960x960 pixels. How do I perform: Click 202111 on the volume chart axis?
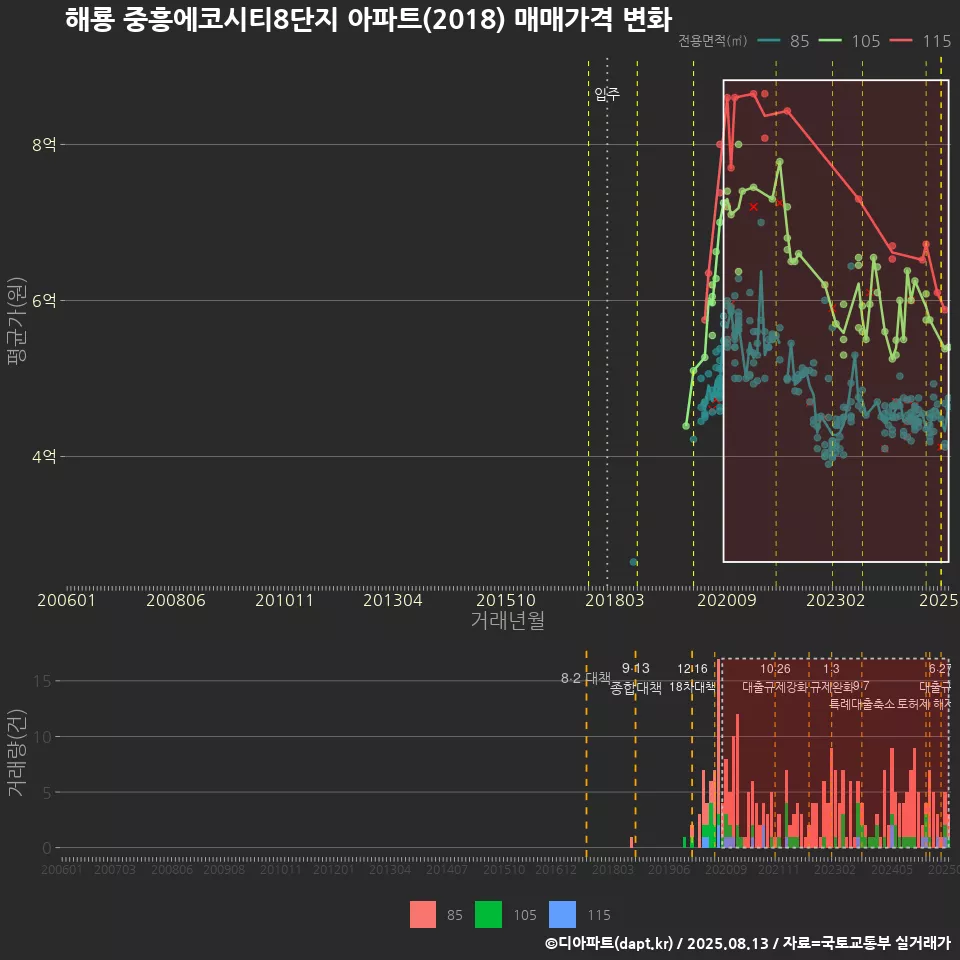point(778,869)
